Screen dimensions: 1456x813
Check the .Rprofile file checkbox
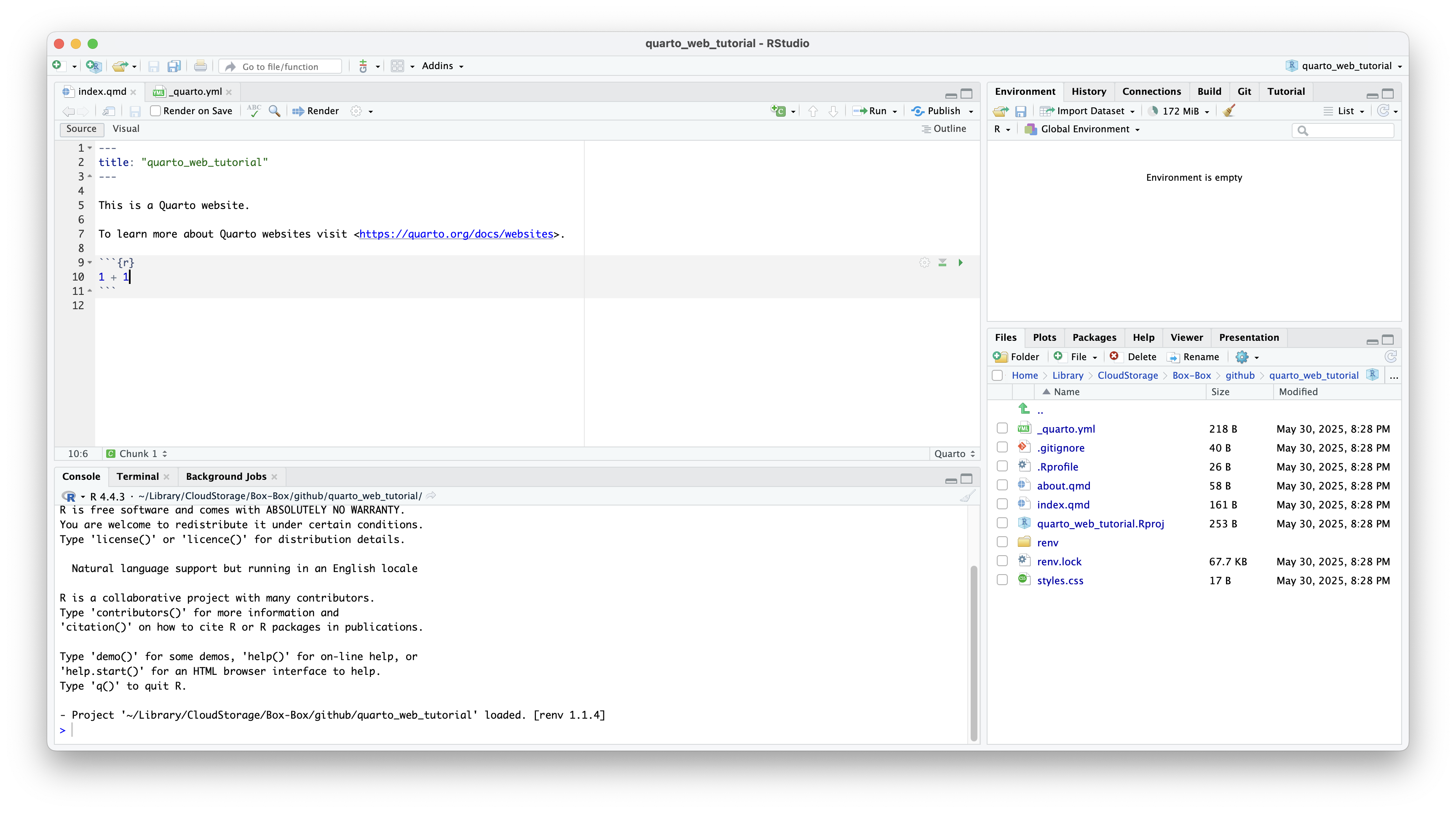[1001, 466]
